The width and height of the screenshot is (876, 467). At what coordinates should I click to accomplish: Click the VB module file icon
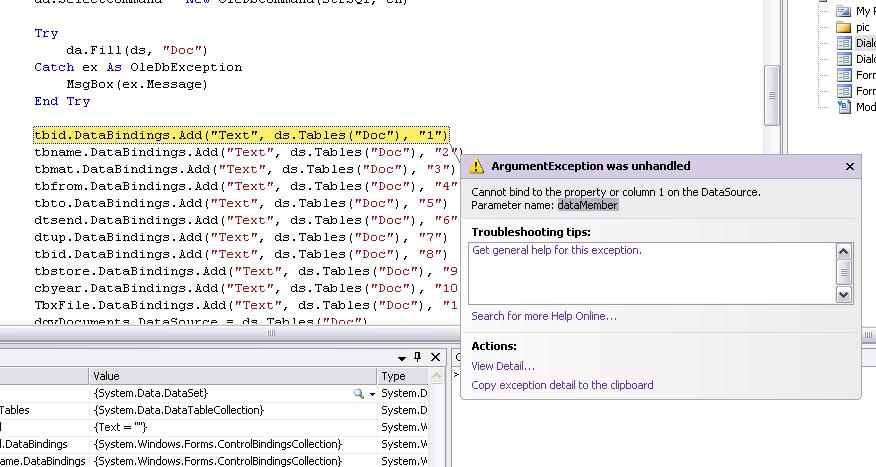843,107
